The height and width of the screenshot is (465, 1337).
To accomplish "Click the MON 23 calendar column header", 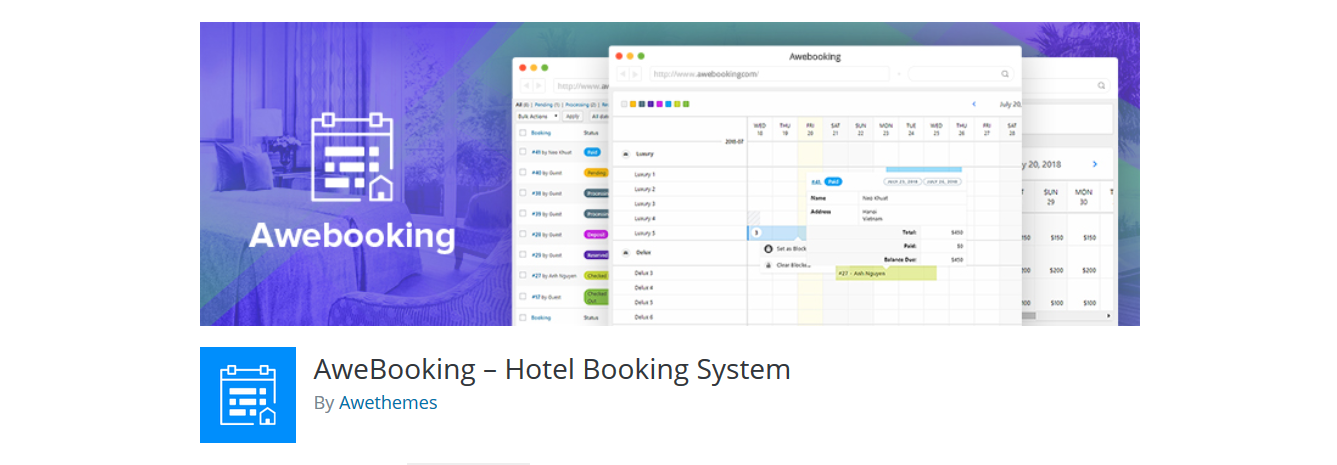I will pos(886,129).
